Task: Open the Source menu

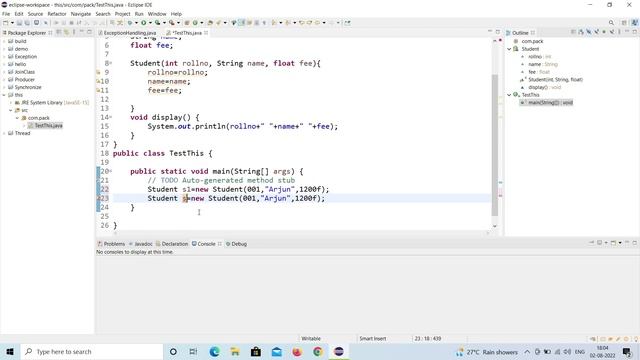Action: pos(35,14)
